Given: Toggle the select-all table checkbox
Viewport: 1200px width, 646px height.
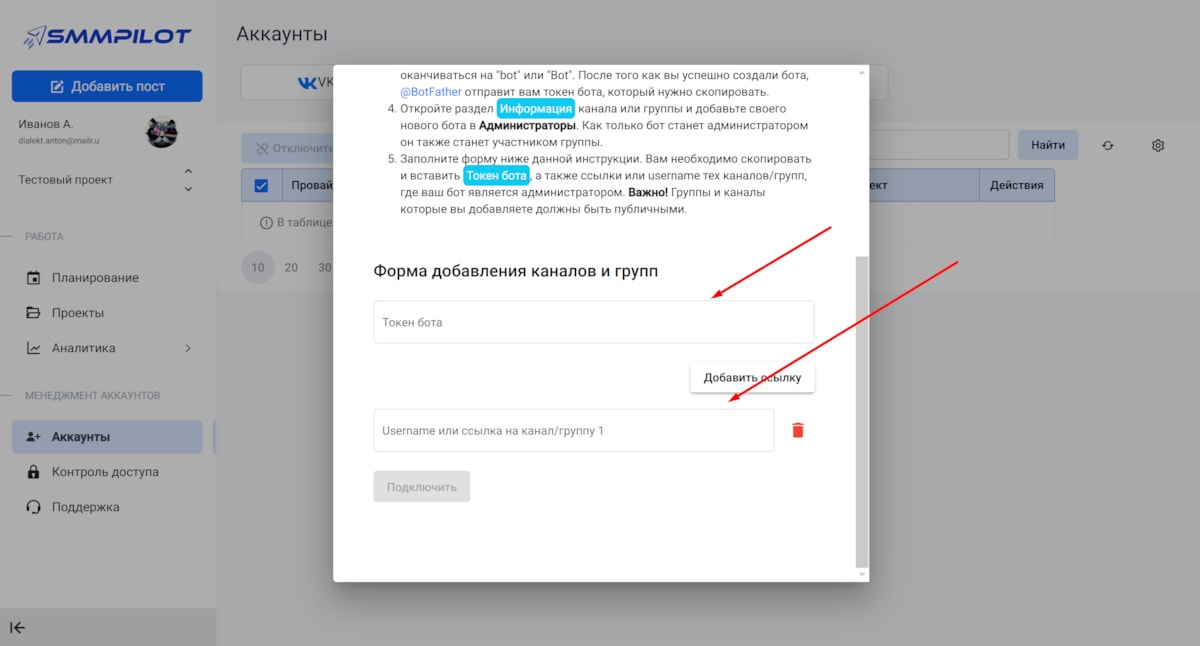Looking at the screenshot, I should pyautogui.click(x=262, y=185).
